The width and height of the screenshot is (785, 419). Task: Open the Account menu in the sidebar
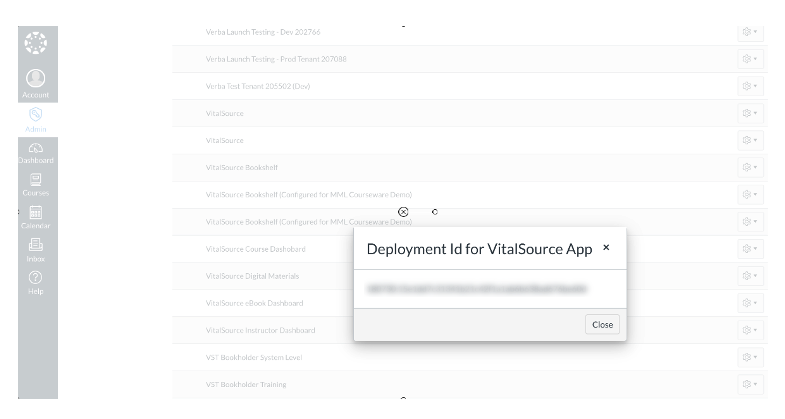coord(36,84)
